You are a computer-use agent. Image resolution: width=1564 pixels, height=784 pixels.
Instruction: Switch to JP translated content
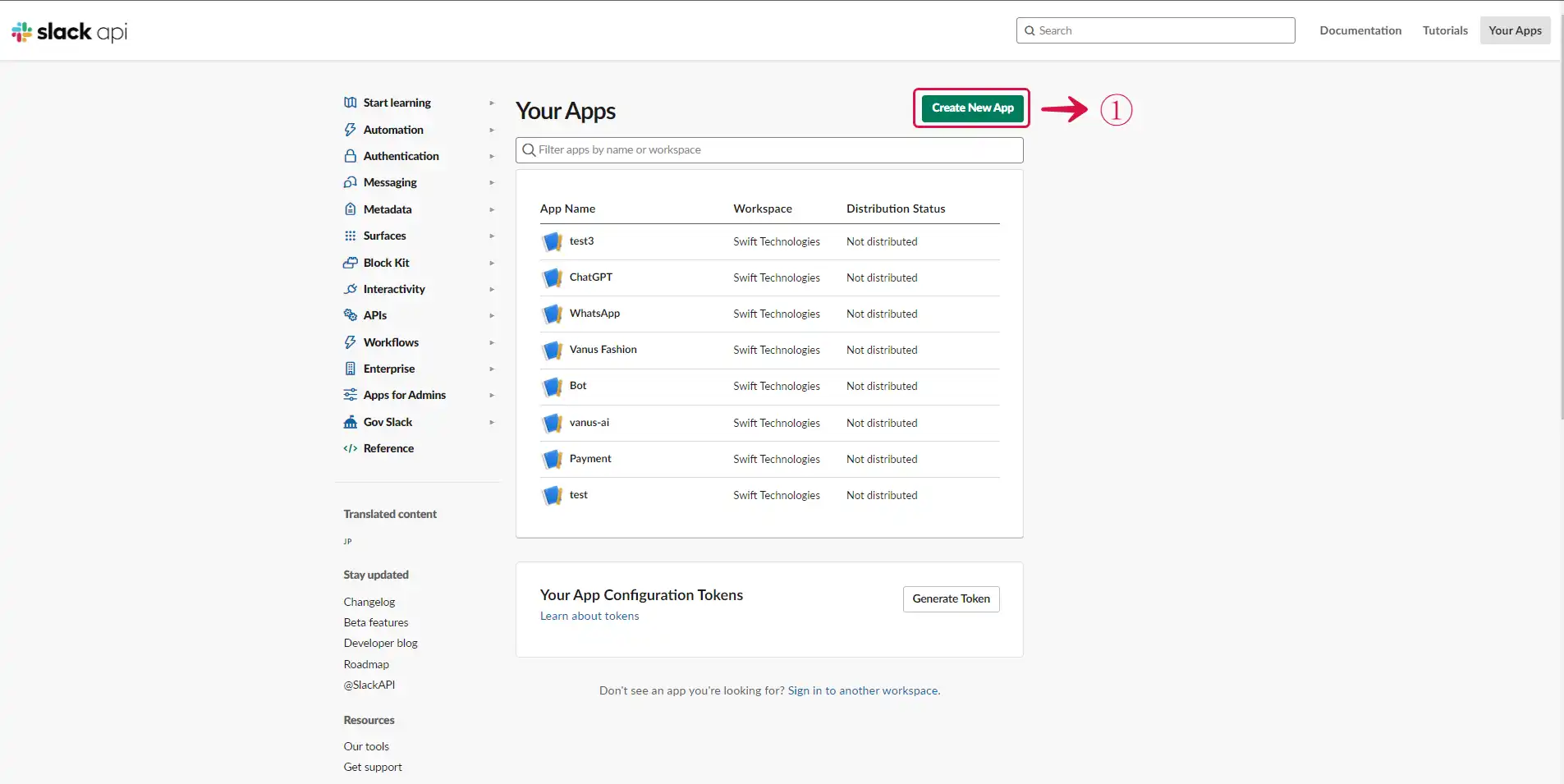(347, 542)
